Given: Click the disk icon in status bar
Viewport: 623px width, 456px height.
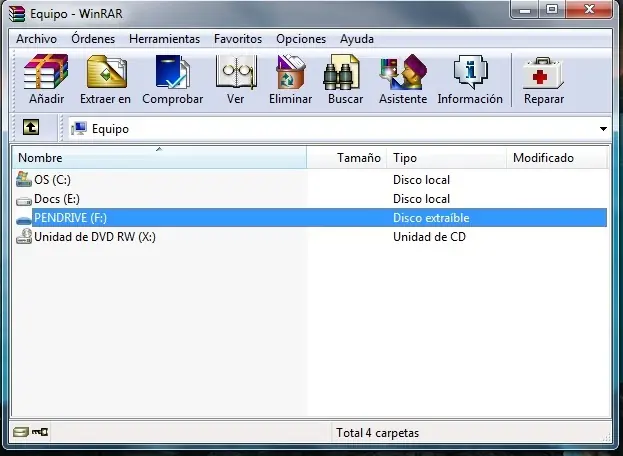Looking at the screenshot, I should 21,432.
